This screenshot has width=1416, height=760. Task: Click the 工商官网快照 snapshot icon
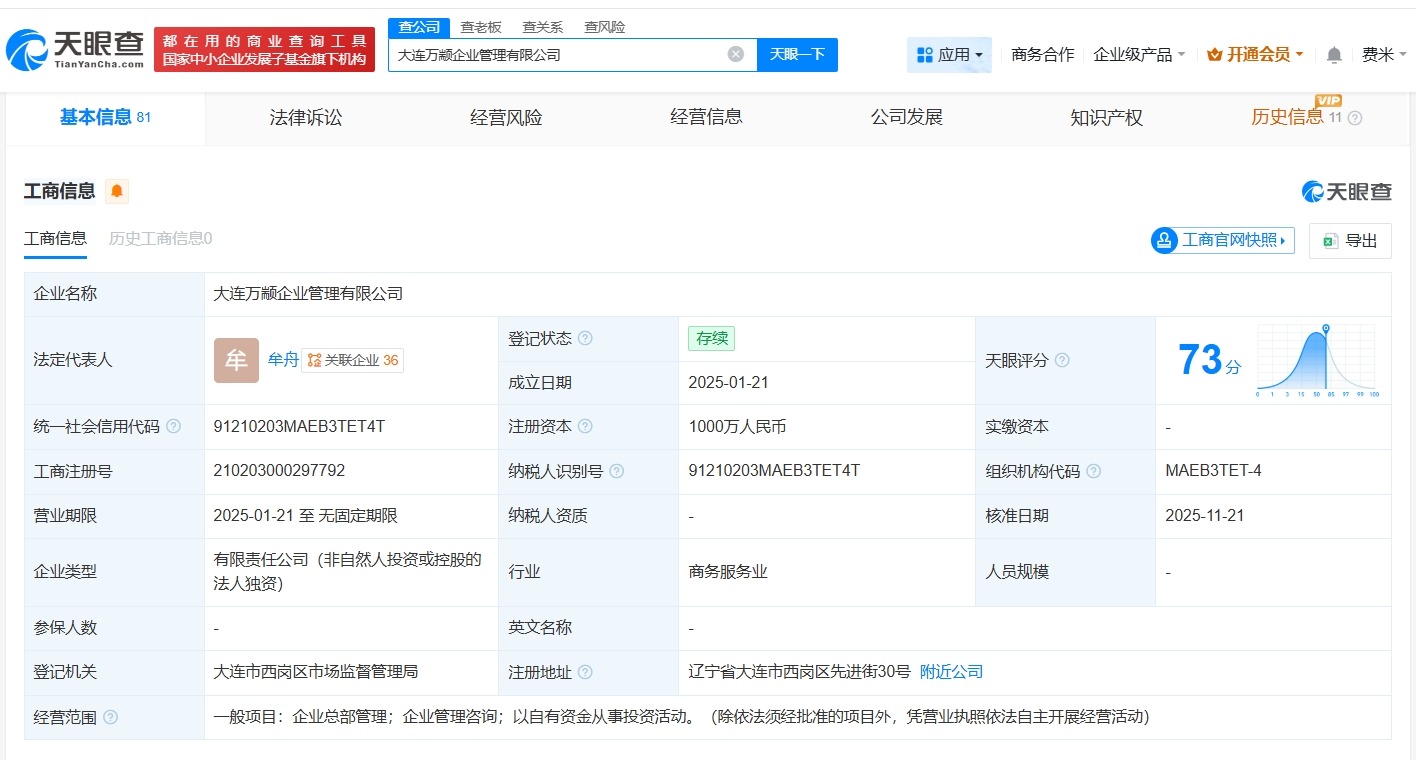[x=1163, y=240]
